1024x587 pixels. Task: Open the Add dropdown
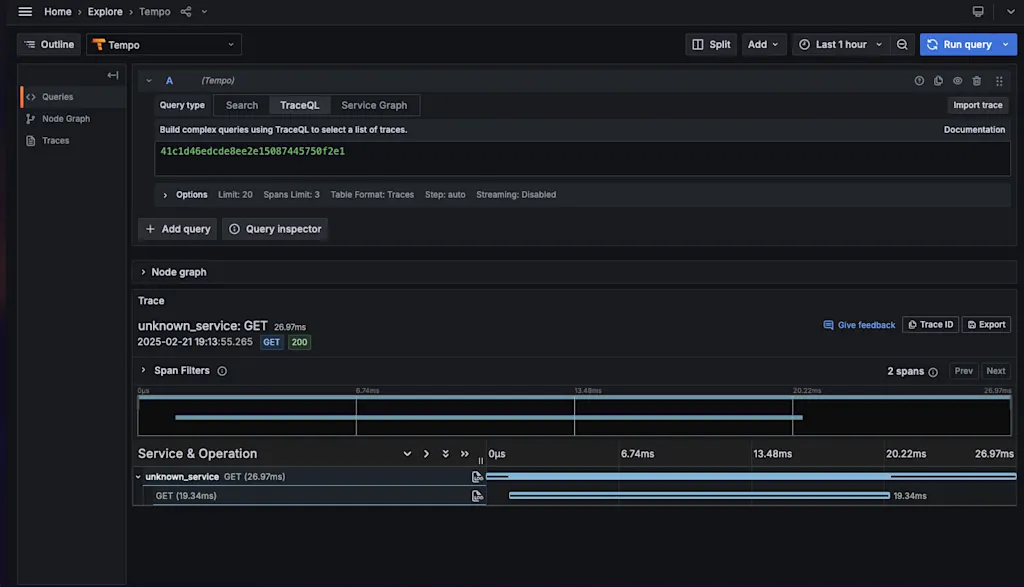coord(763,44)
